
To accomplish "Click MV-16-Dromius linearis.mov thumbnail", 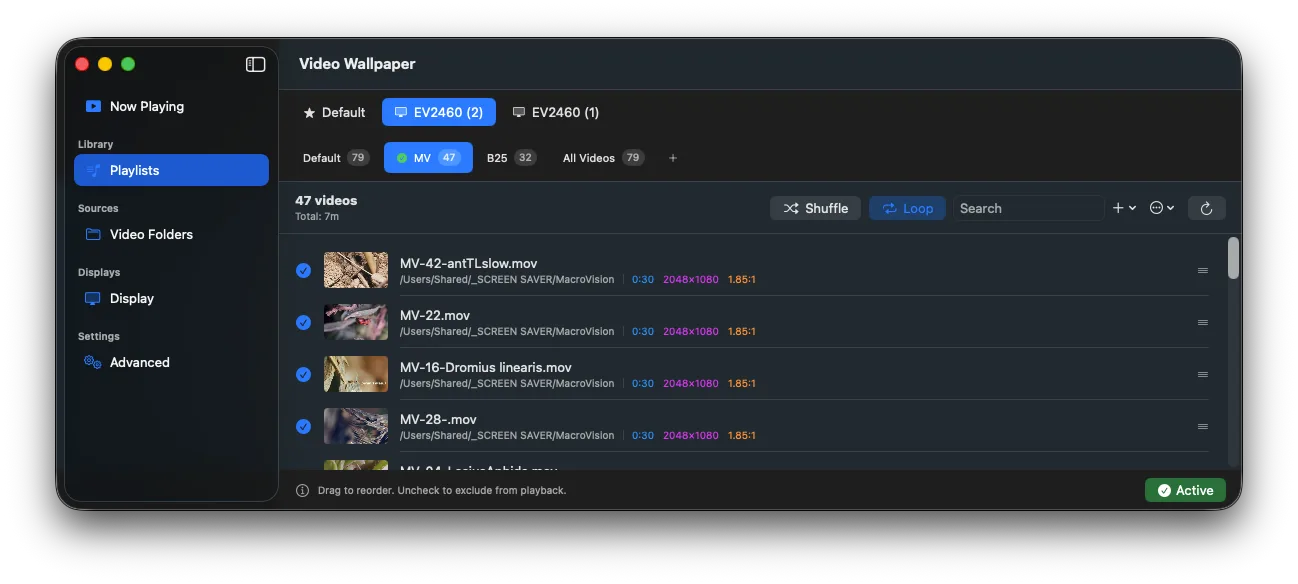I will tap(356, 374).
